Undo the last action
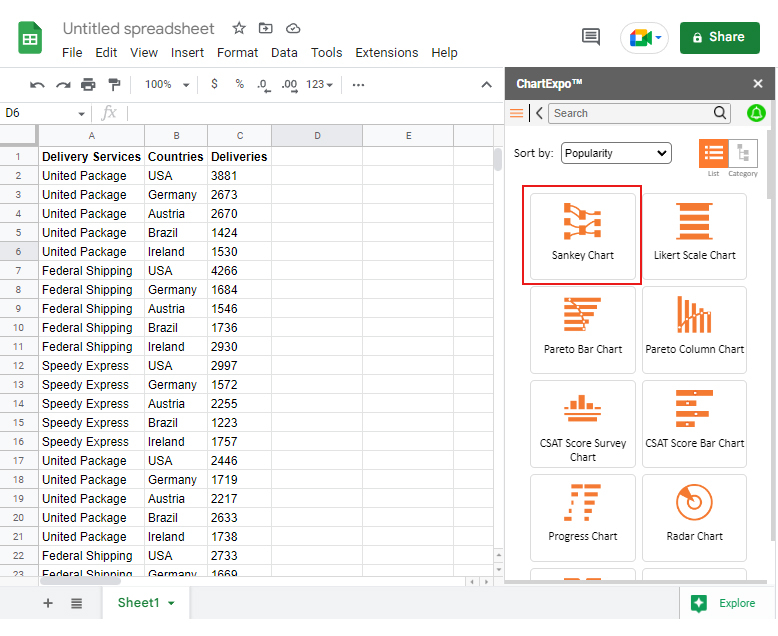Viewport: 778px width, 636px height. pyautogui.click(x=37, y=85)
